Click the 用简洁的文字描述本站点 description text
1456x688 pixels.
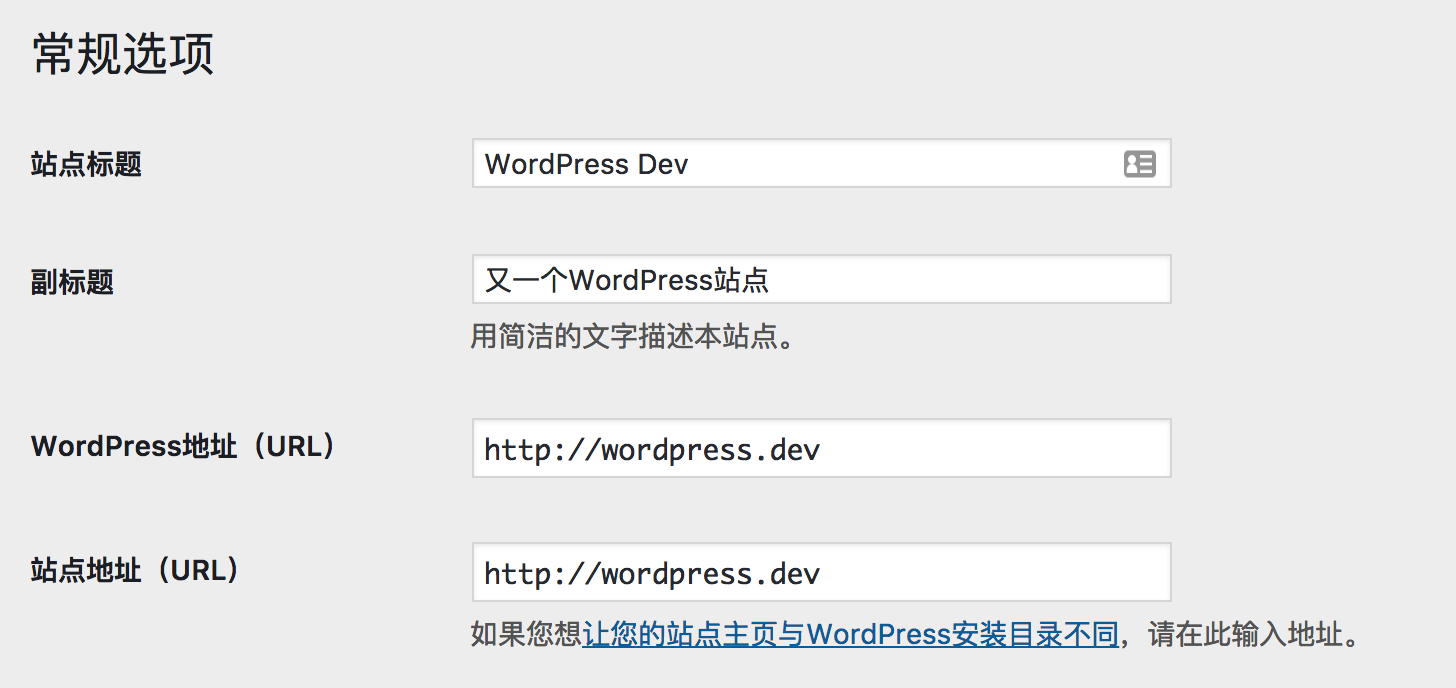click(632, 336)
